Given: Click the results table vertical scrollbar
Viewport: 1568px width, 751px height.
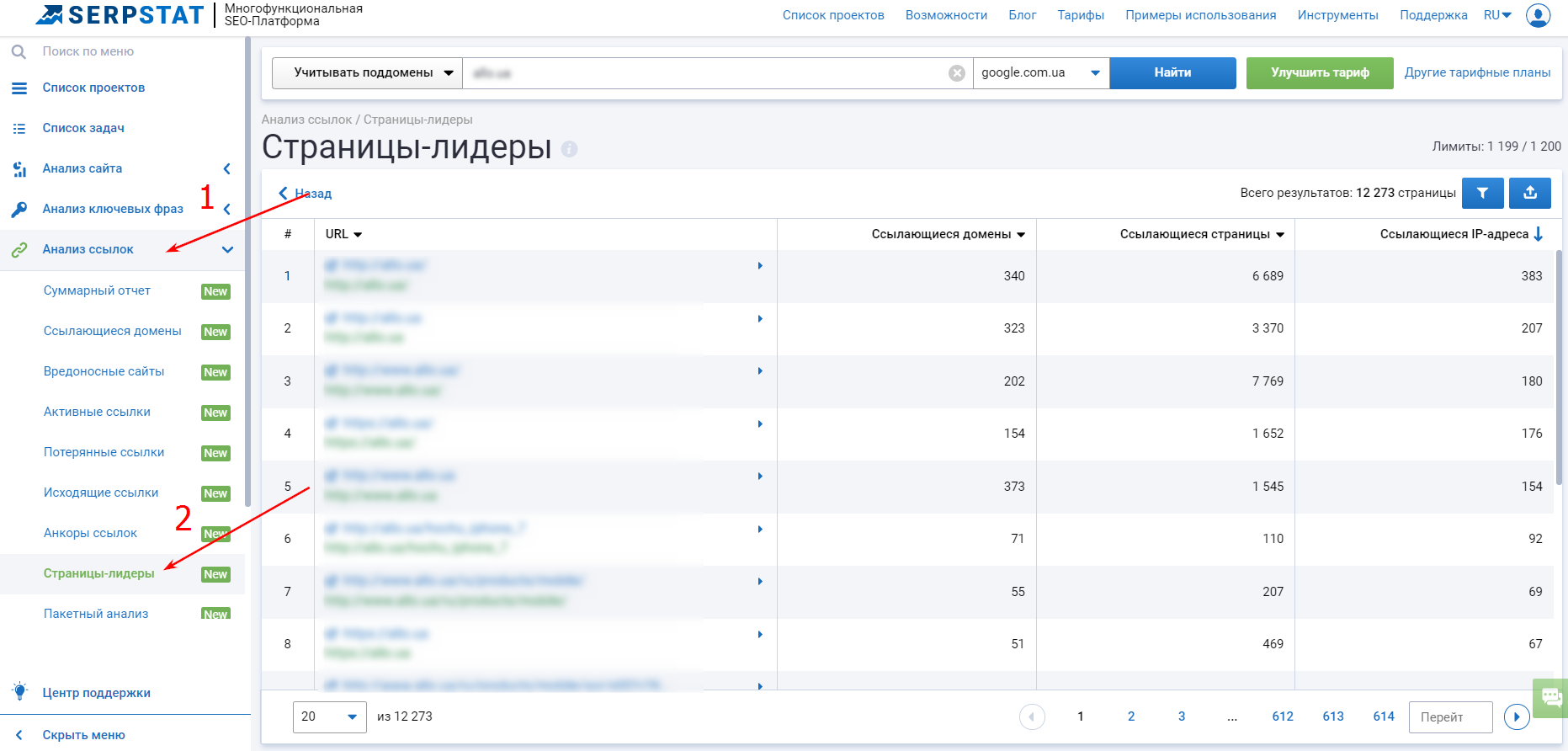Looking at the screenshot, I should [x=1560, y=366].
